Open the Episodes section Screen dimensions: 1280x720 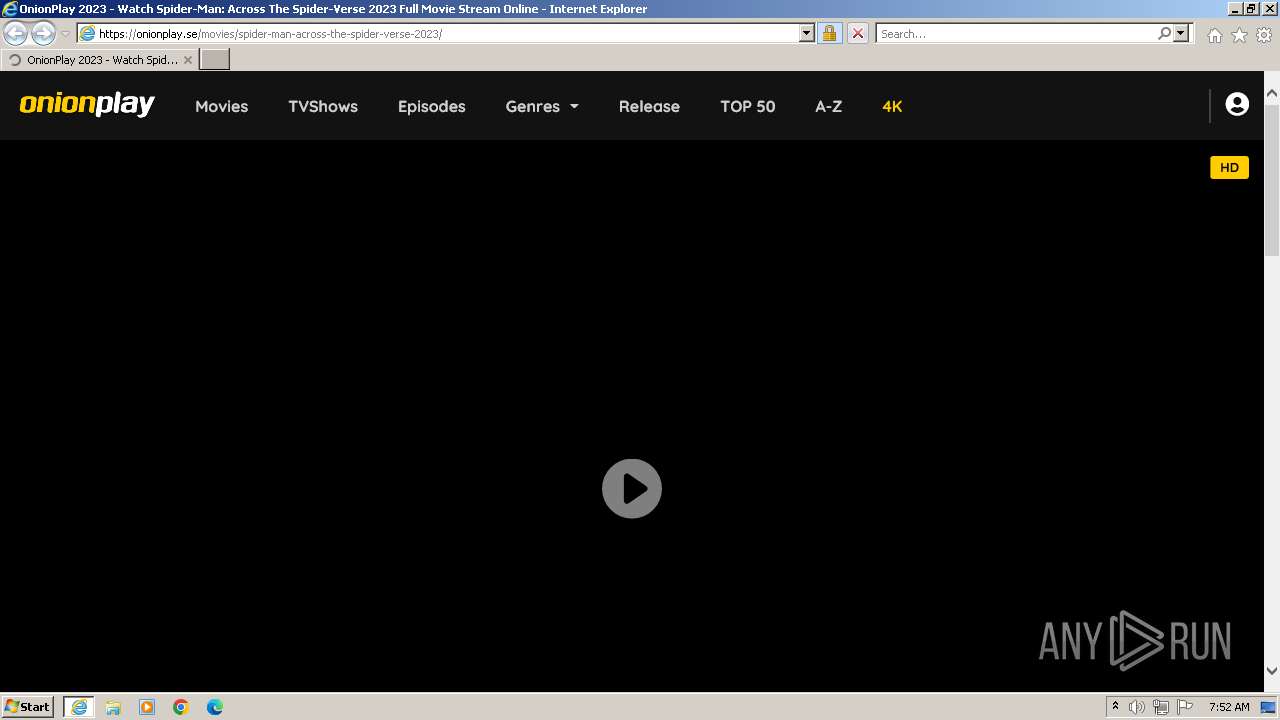(431, 106)
